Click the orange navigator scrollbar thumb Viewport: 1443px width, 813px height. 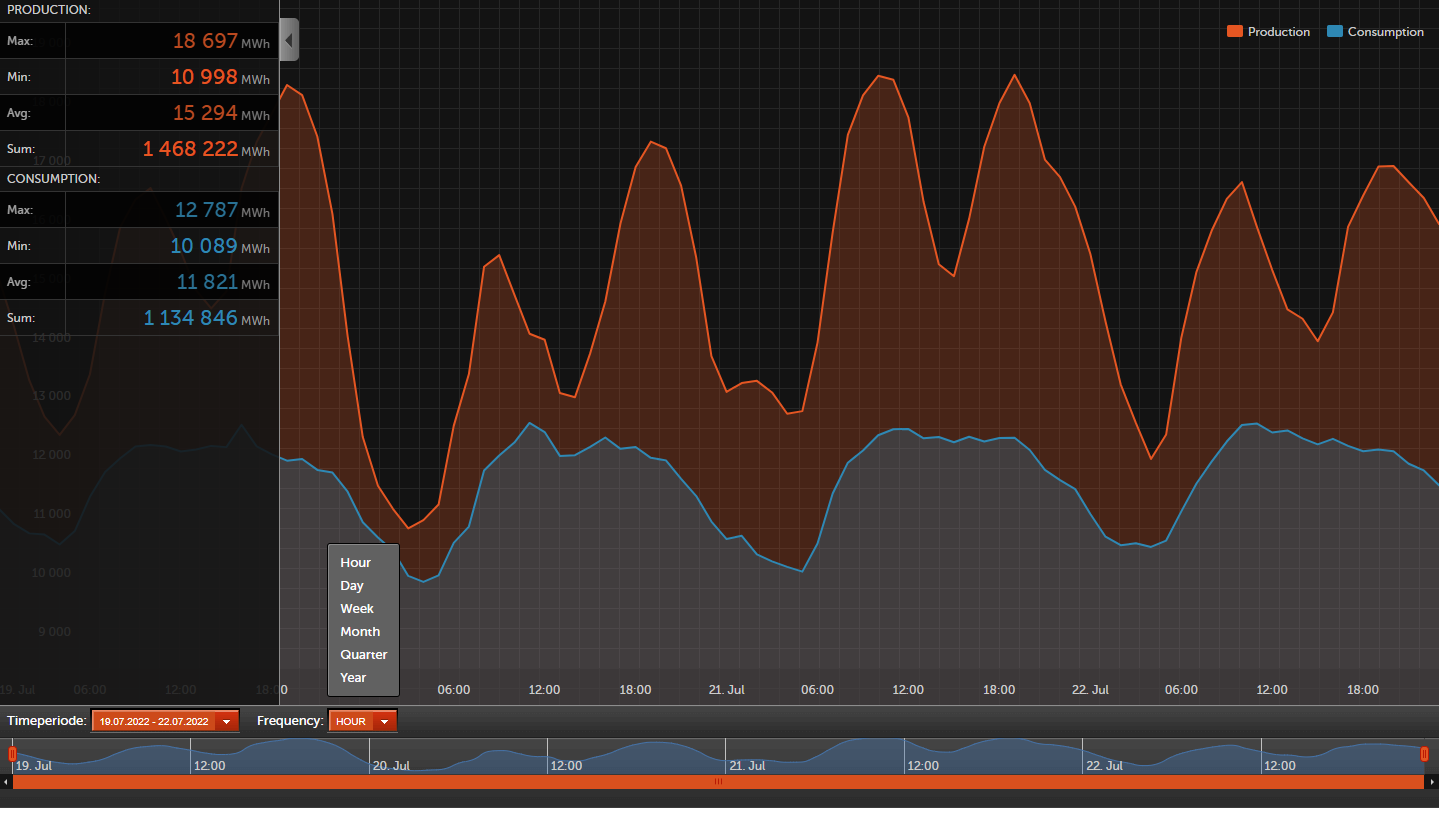coord(718,782)
